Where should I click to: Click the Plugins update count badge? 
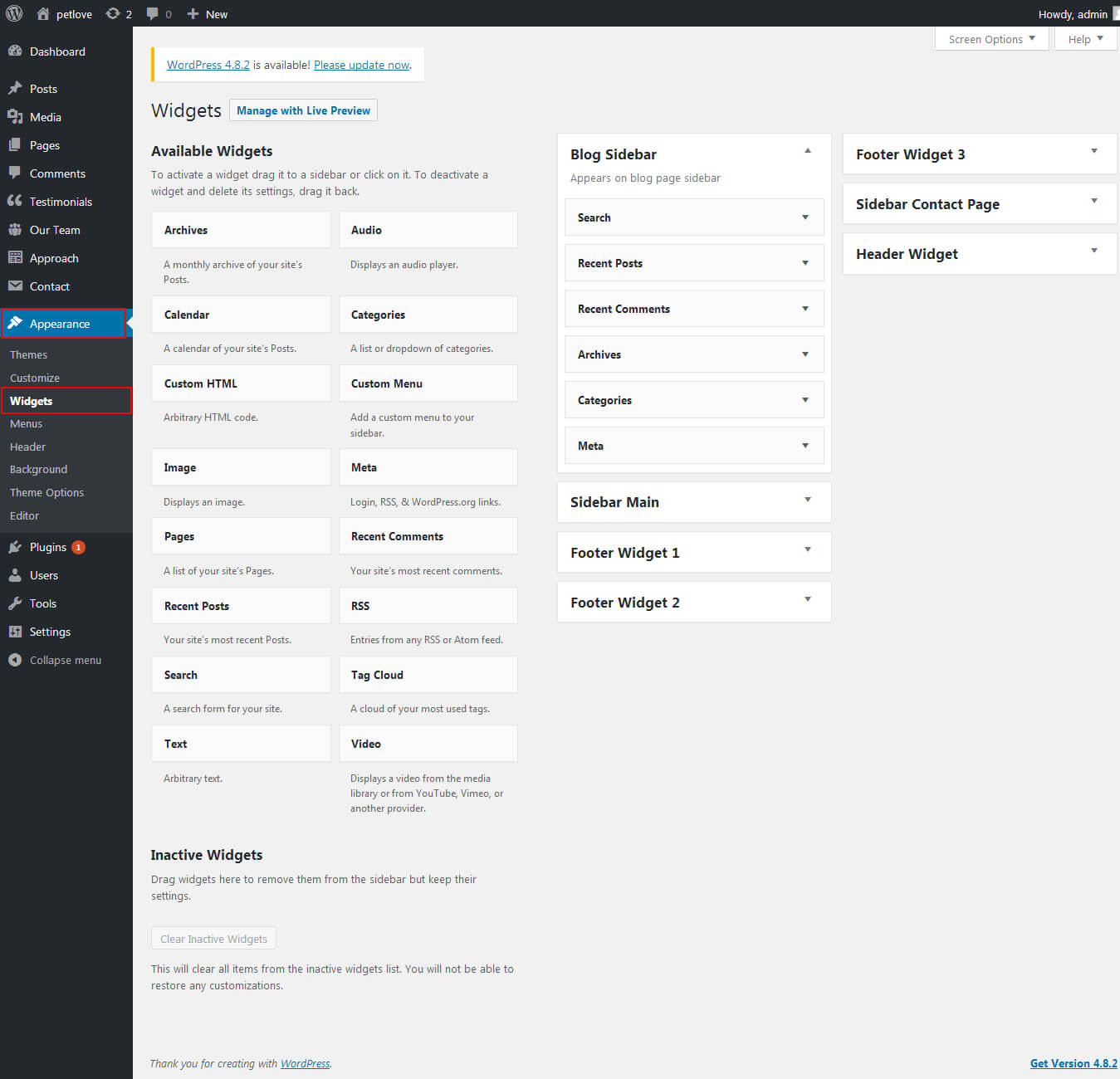(78, 547)
